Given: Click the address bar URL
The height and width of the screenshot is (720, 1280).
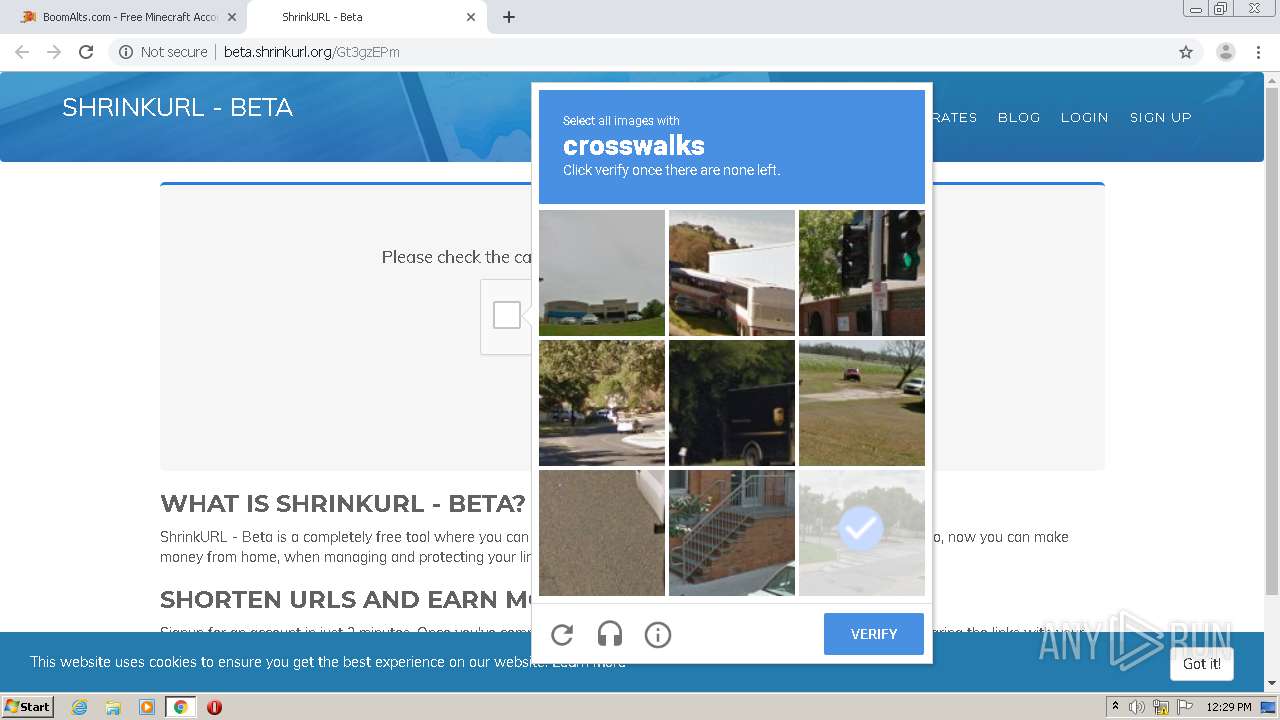Looking at the screenshot, I should click(x=312, y=52).
